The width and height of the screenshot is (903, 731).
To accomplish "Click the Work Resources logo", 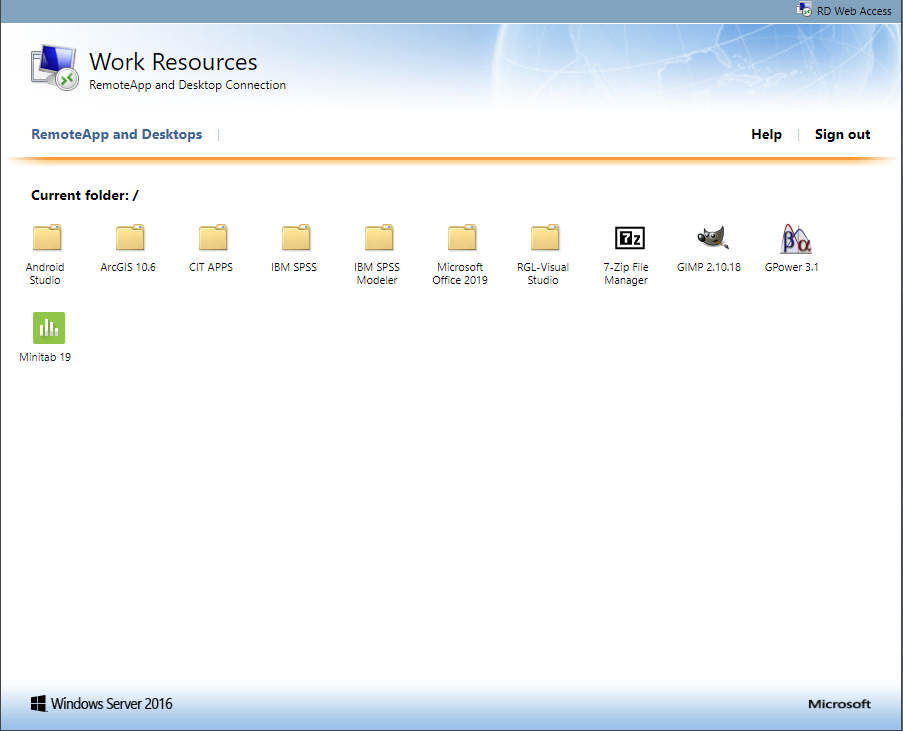I will tap(53, 65).
